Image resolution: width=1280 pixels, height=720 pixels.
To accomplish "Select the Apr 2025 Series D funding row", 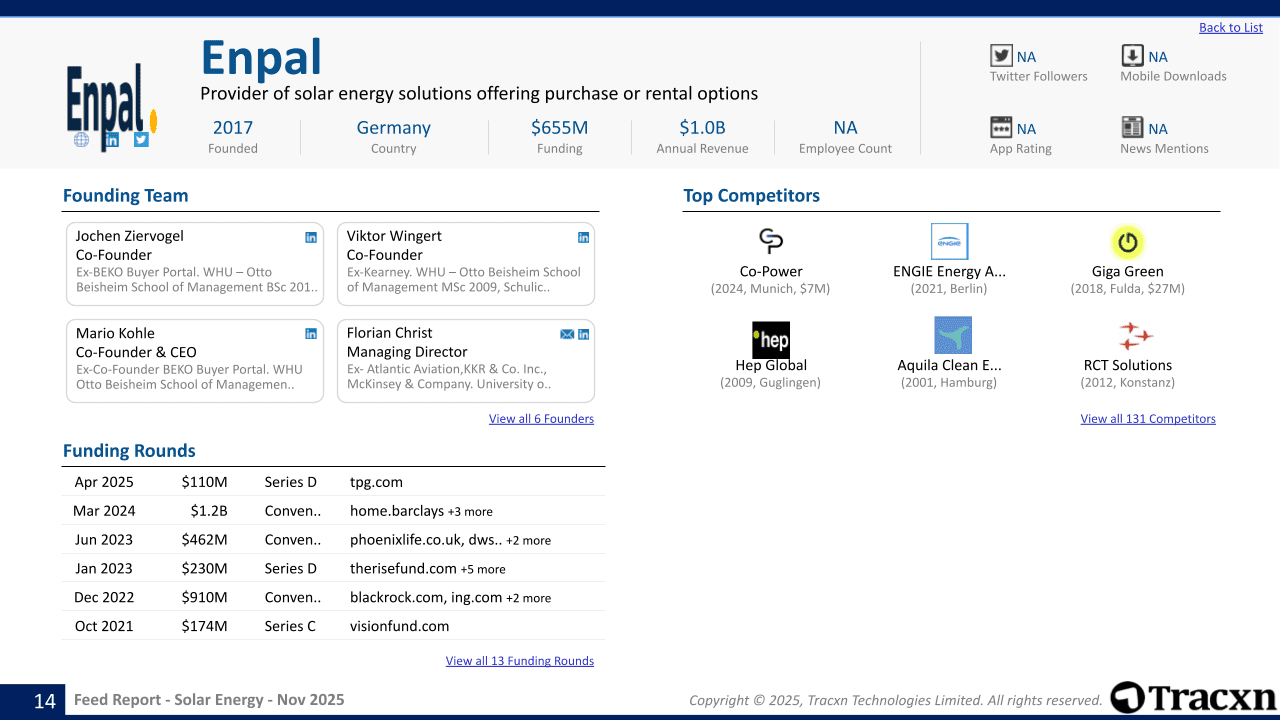I will (x=333, y=482).
